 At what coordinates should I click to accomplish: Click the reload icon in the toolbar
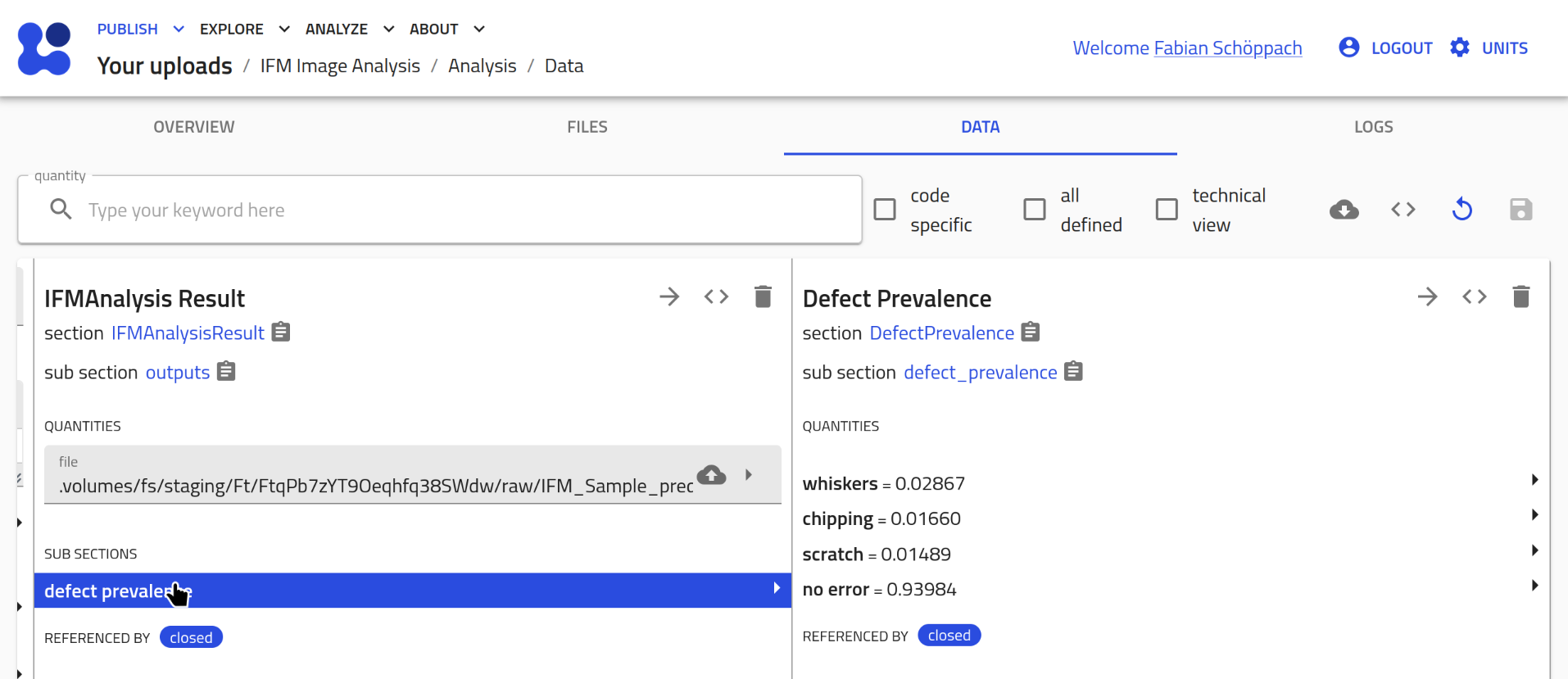tap(1462, 210)
